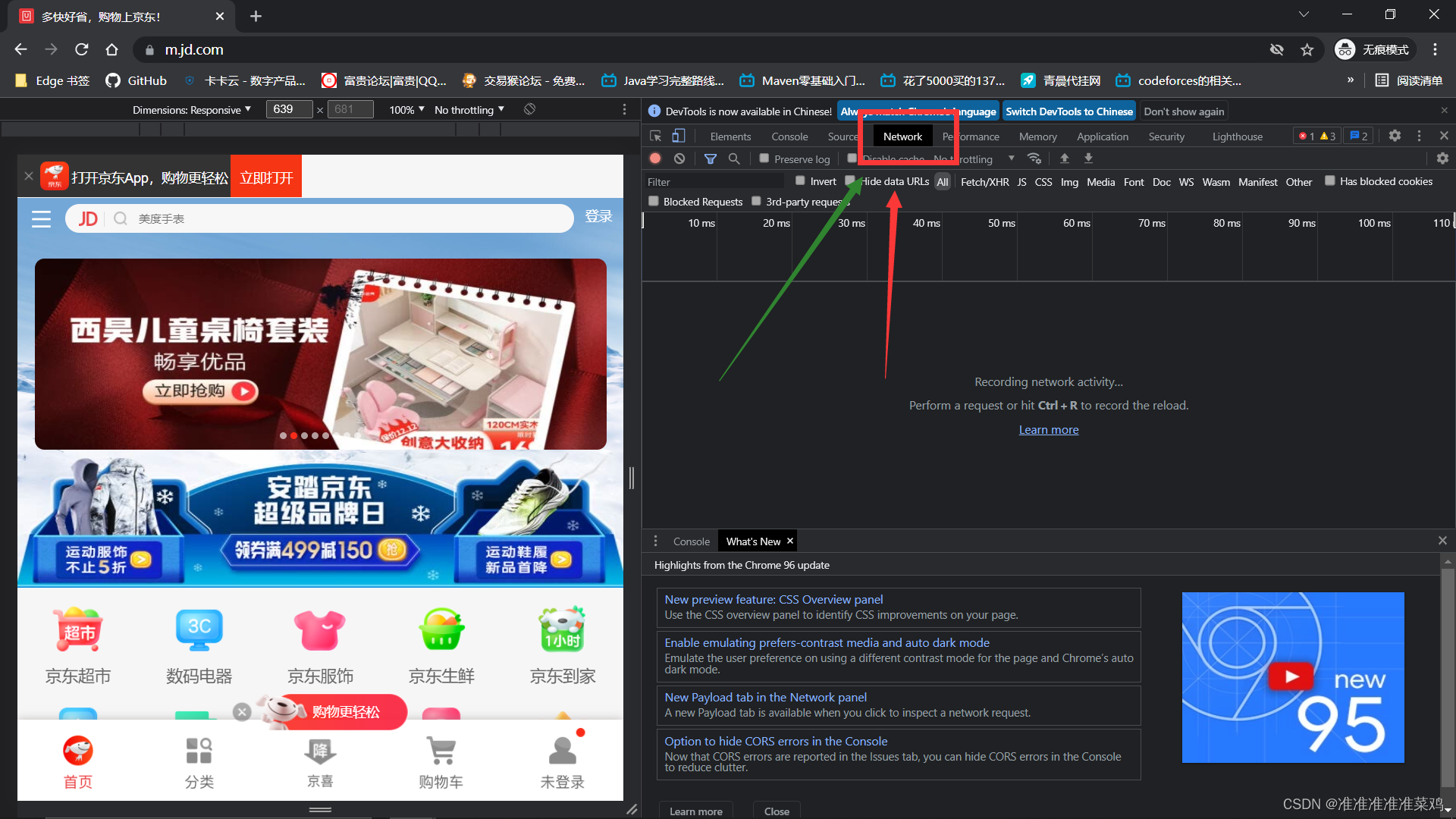The image size is (1456, 819).
Task: Open 阅读清单 reading list
Action: click(x=1409, y=80)
